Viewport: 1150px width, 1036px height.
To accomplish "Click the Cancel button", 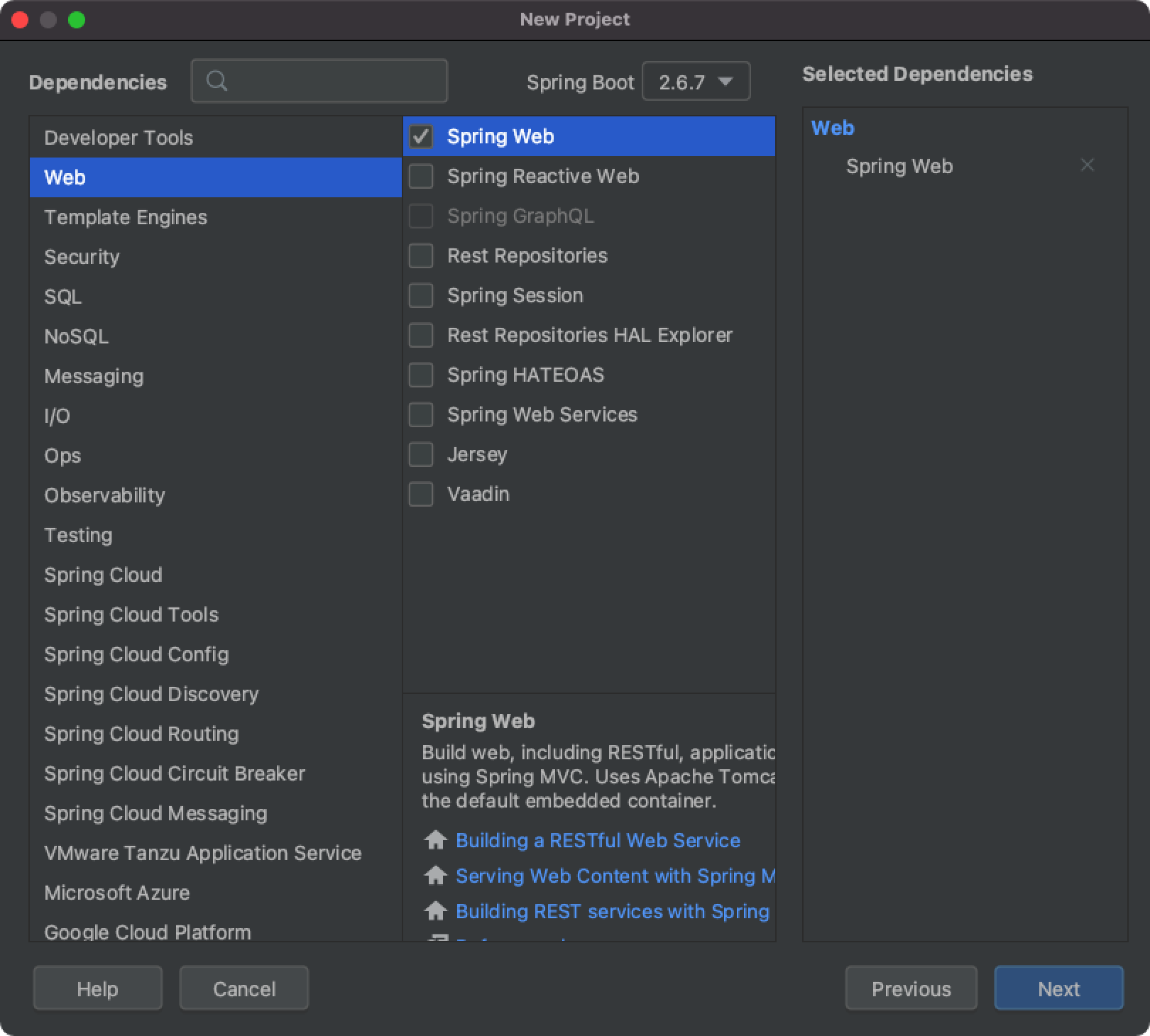I will (244, 988).
